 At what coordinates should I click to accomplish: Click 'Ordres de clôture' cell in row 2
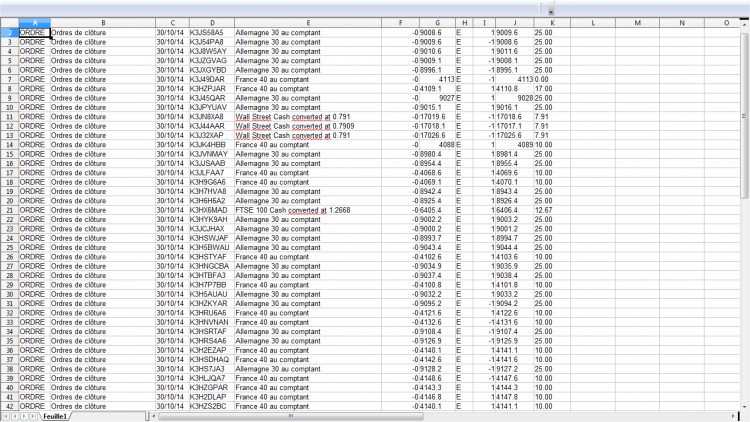tap(103, 33)
